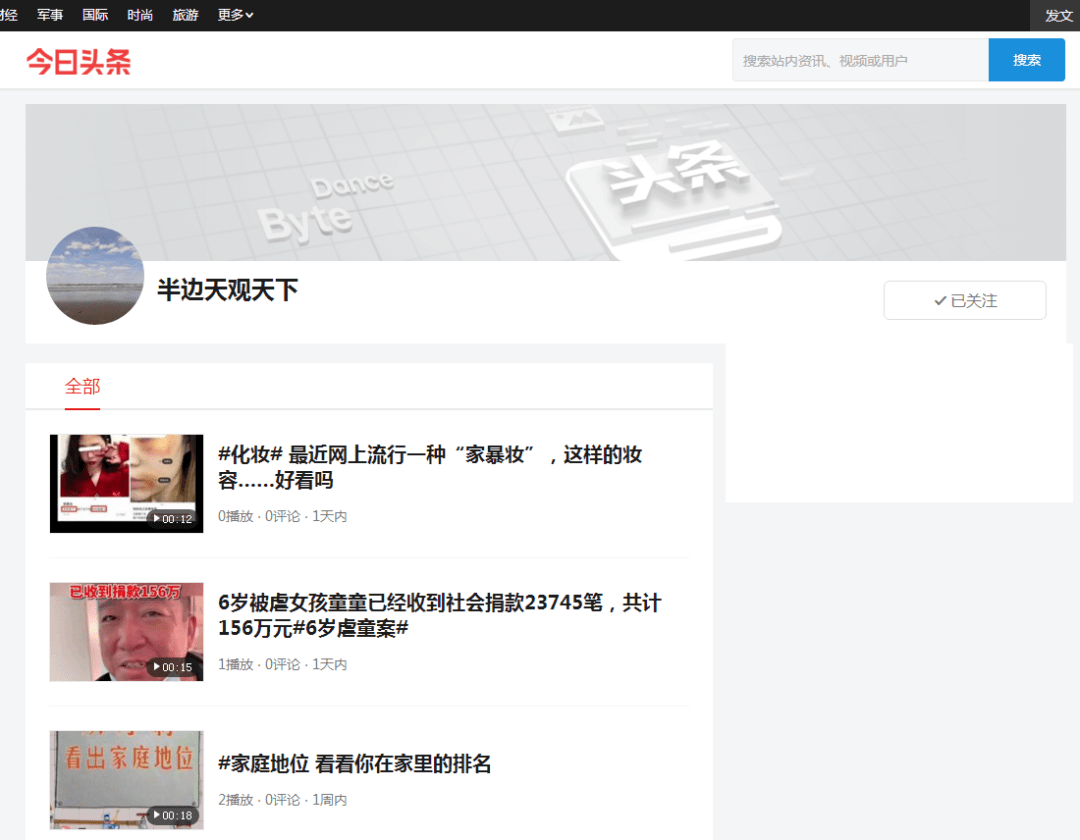Toggle the 已关注 follow button
The image size is (1080, 840).
pyautogui.click(x=964, y=301)
